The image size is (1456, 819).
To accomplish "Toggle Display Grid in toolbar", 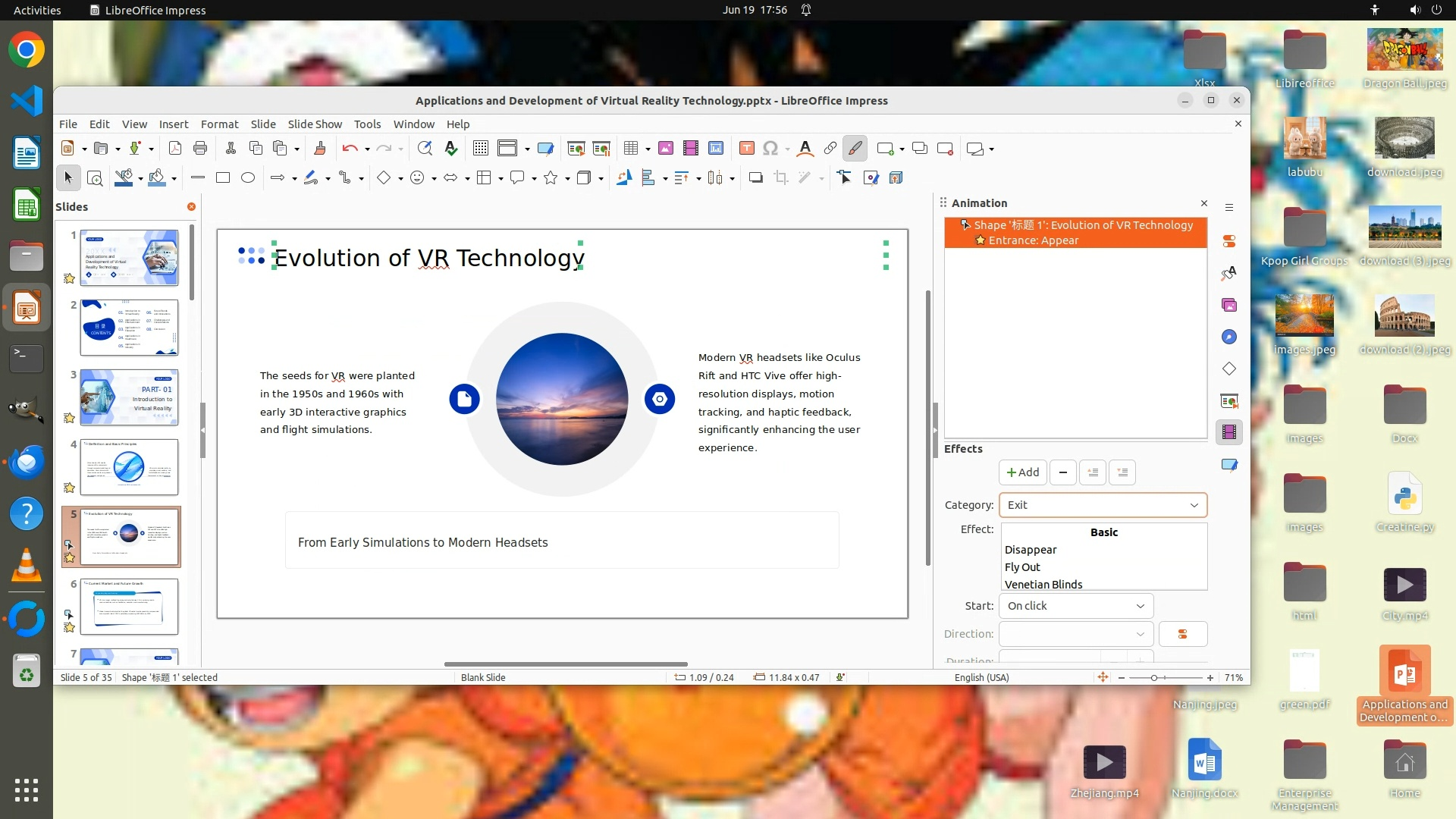I will (x=480, y=149).
